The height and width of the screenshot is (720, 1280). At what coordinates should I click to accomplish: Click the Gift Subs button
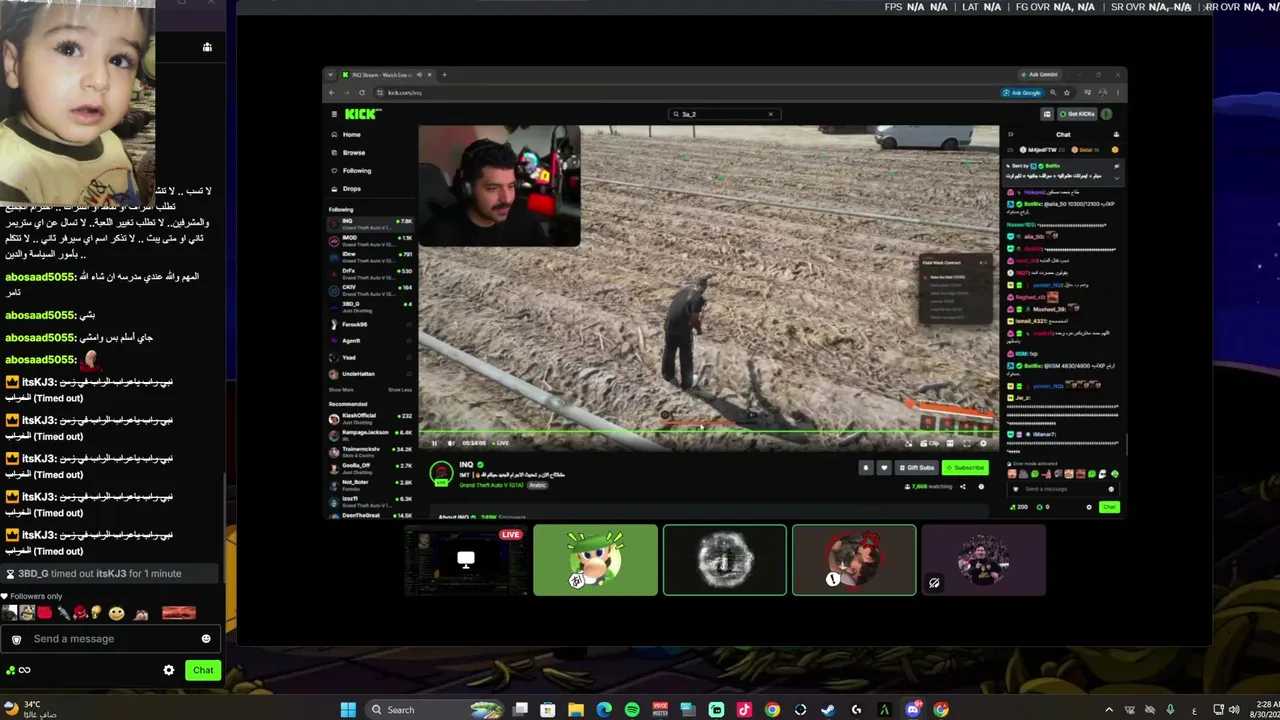click(x=916, y=468)
